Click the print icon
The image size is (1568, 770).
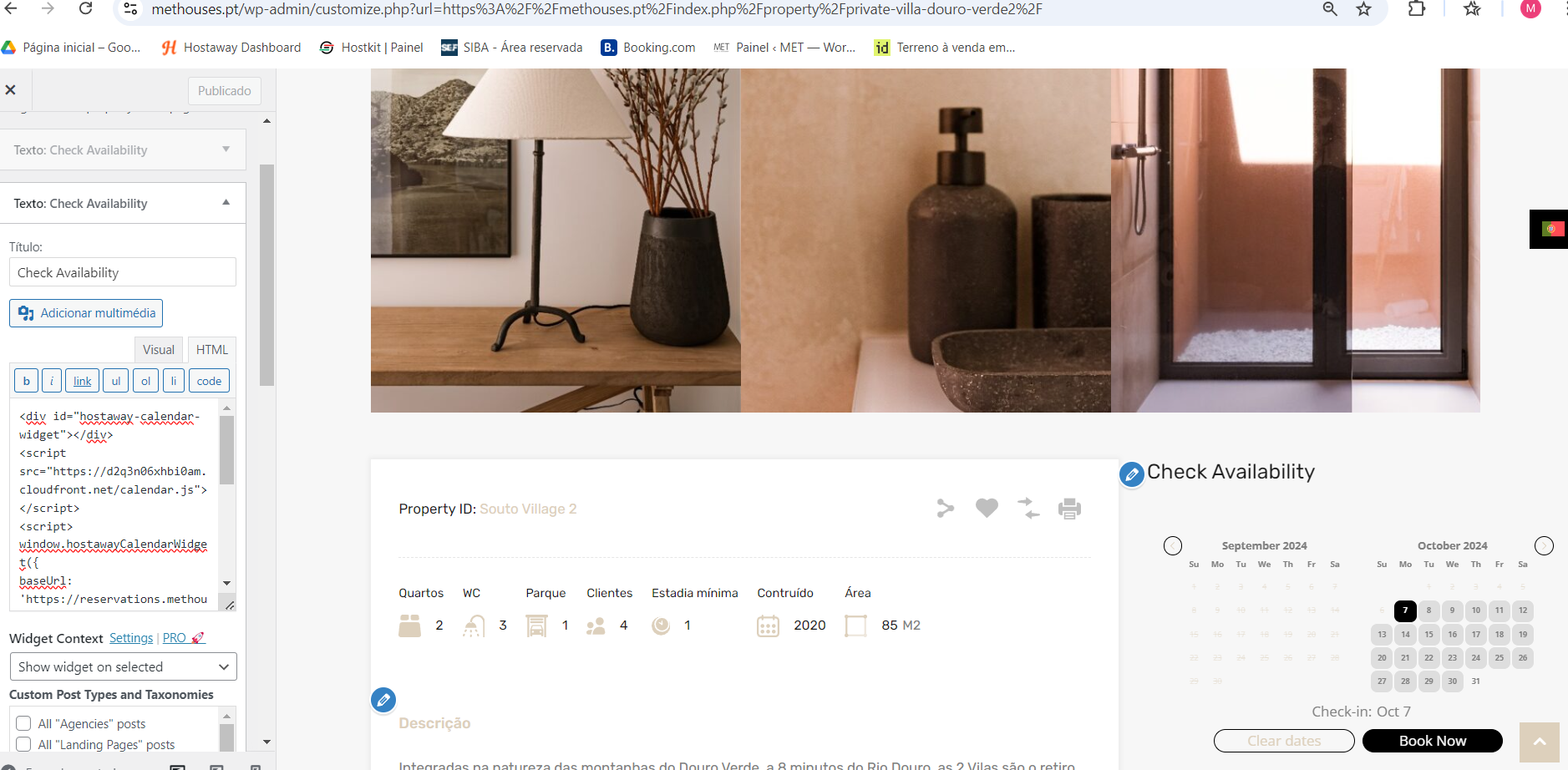(1069, 508)
